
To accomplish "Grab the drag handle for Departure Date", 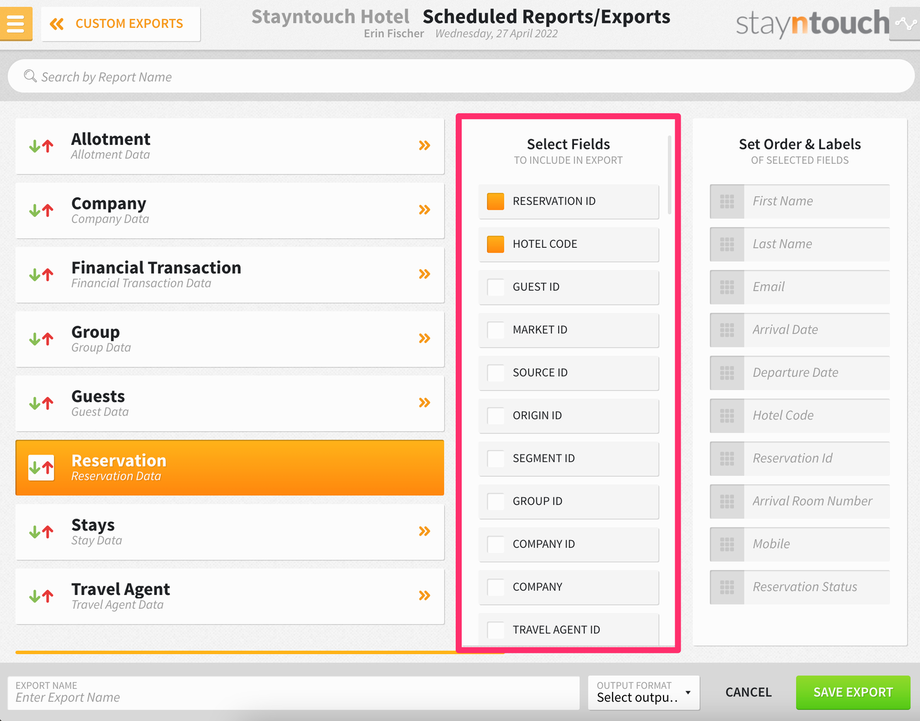I will click(x=727, y=373).
